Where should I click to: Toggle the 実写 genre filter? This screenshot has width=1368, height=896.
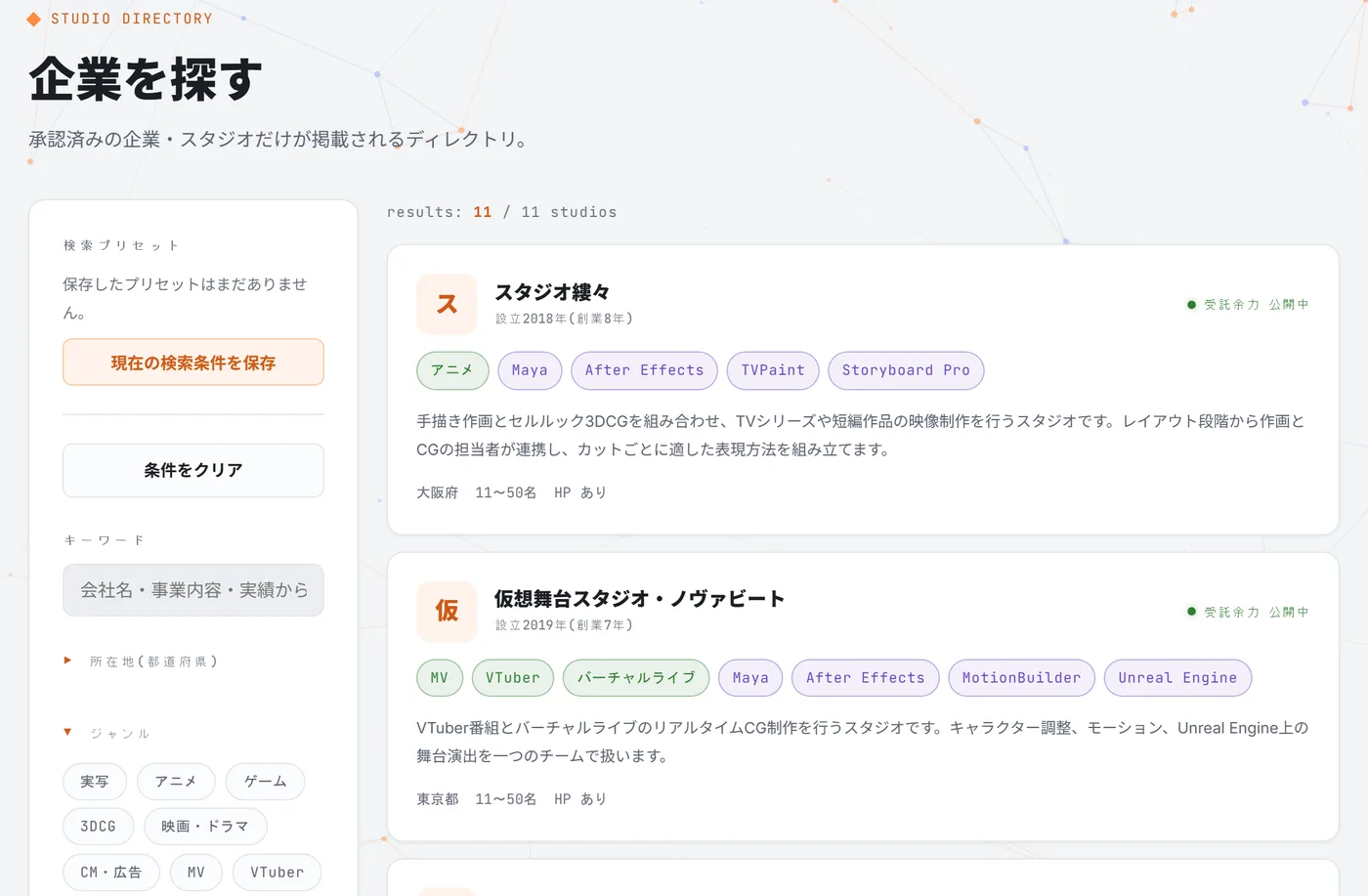click(x=95, y=782)
